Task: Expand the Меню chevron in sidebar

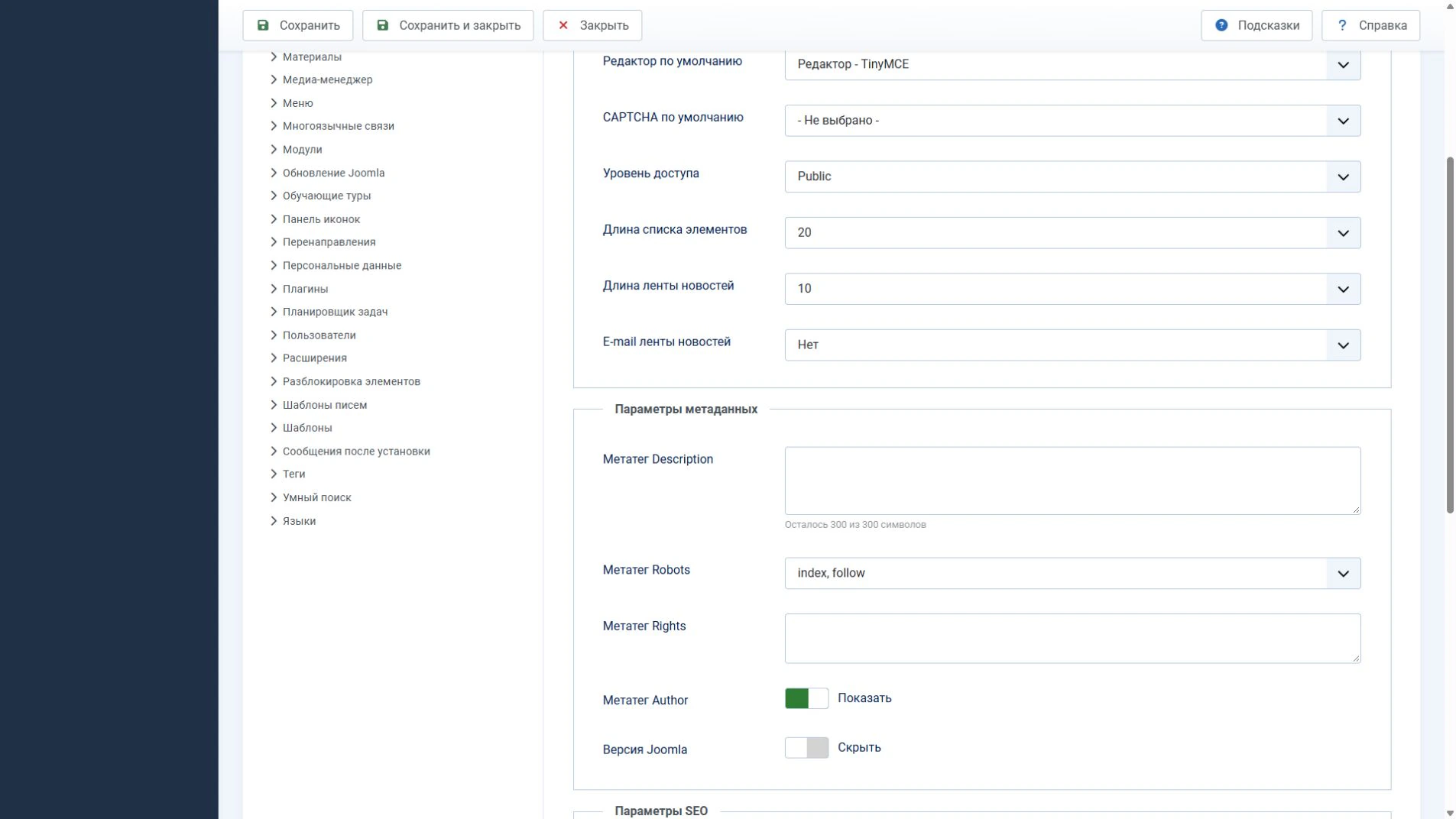Action: (274, 103)
